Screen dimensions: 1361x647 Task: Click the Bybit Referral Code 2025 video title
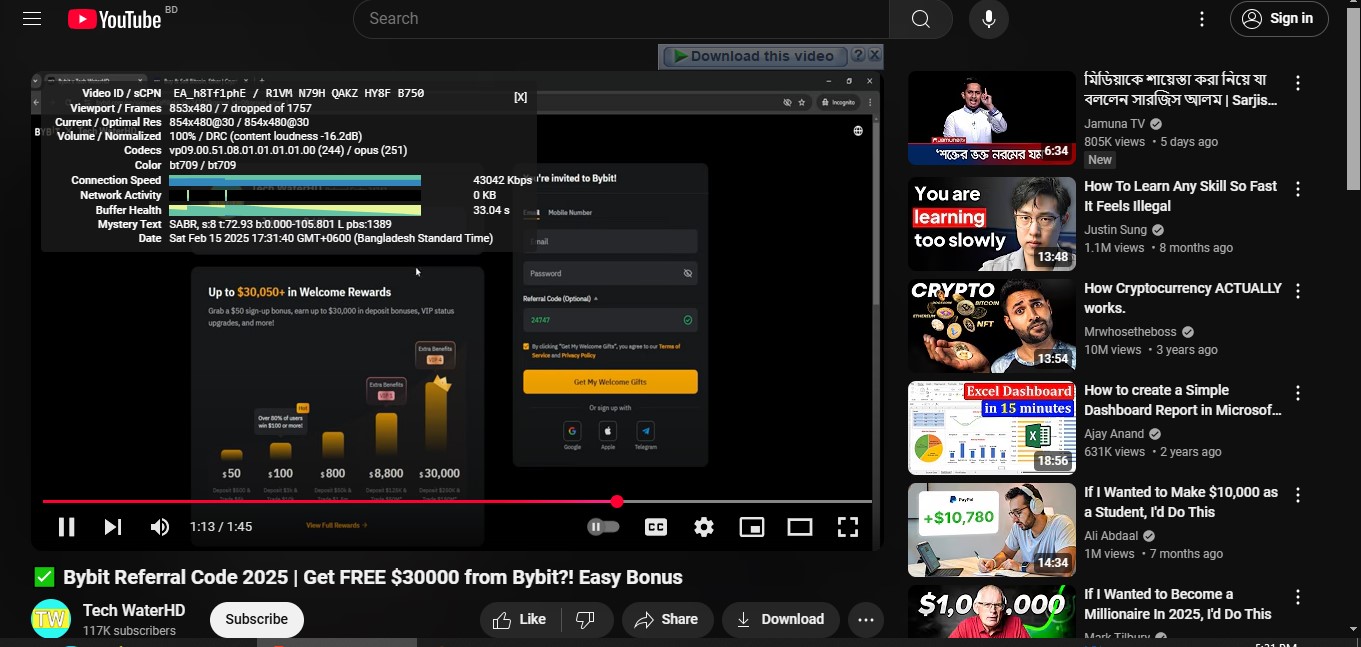372,577
